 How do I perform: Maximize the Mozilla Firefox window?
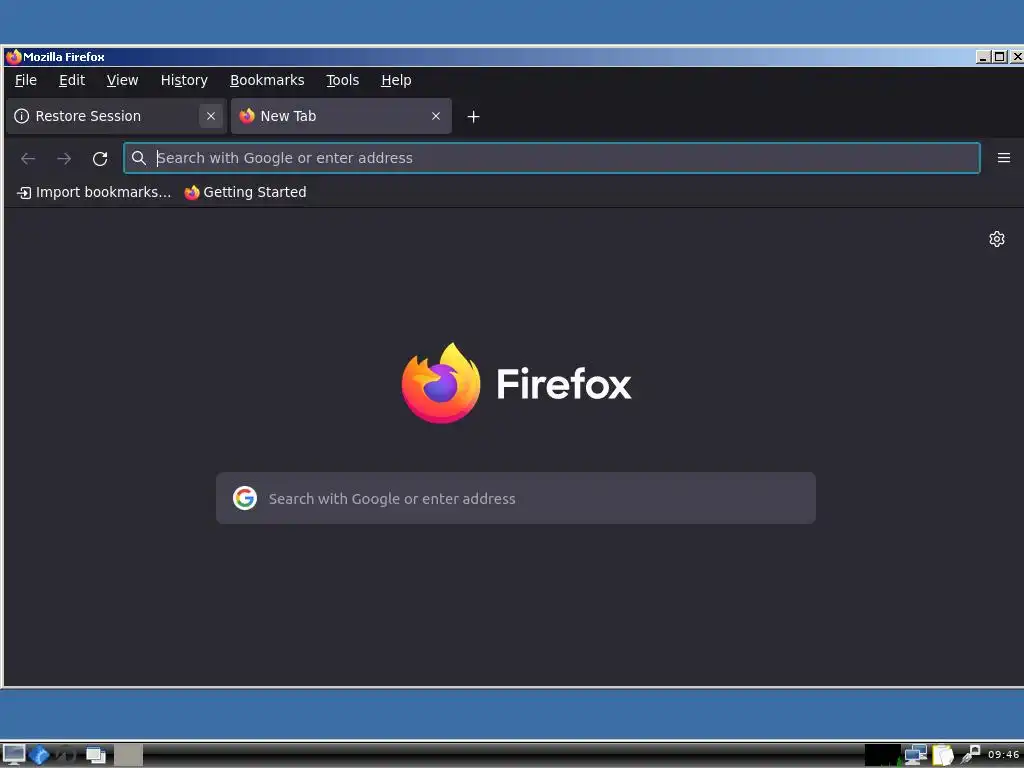tap(999, 57)
